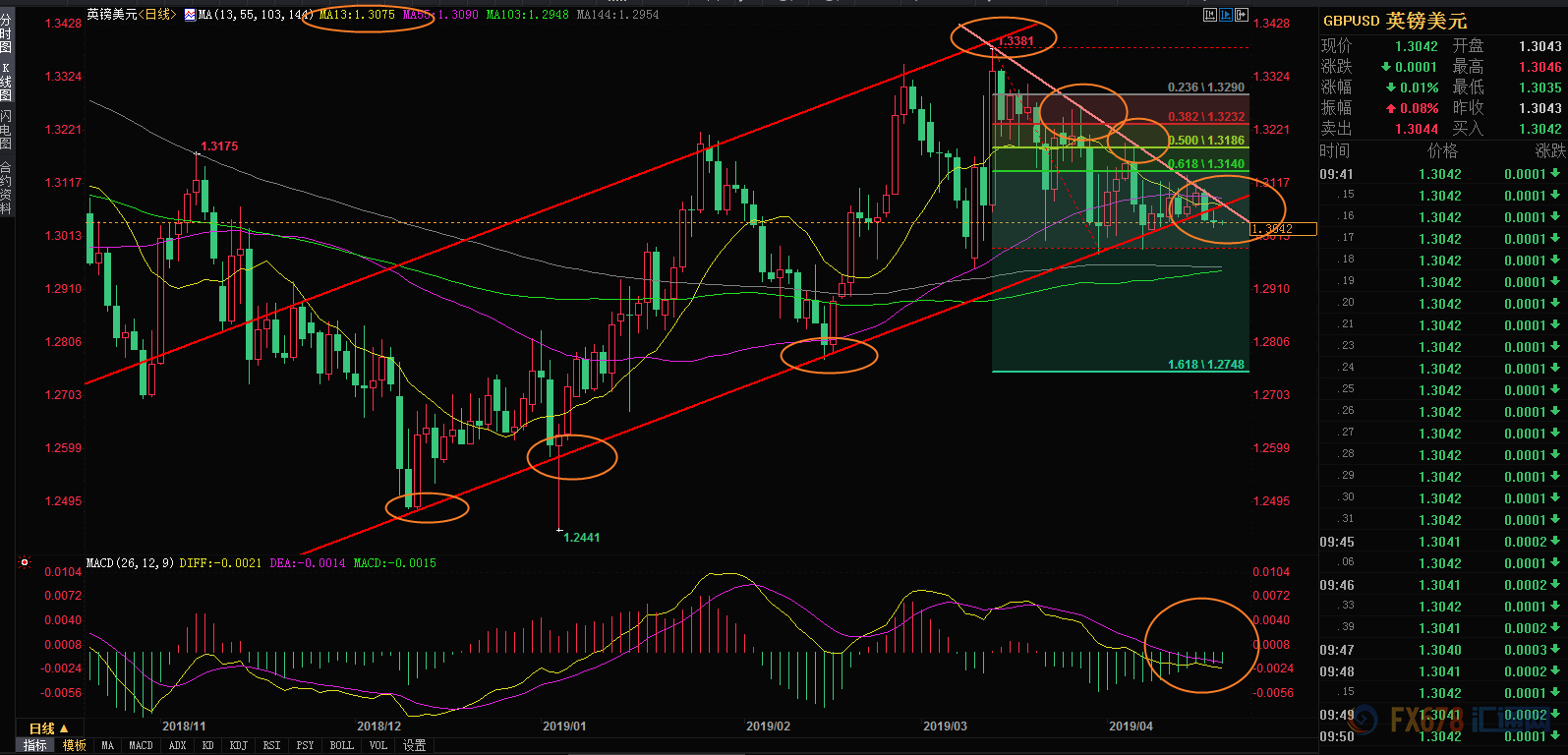Click the third chart layout icon with arrow
The image size is (1568, 755).
point(1242,15)
